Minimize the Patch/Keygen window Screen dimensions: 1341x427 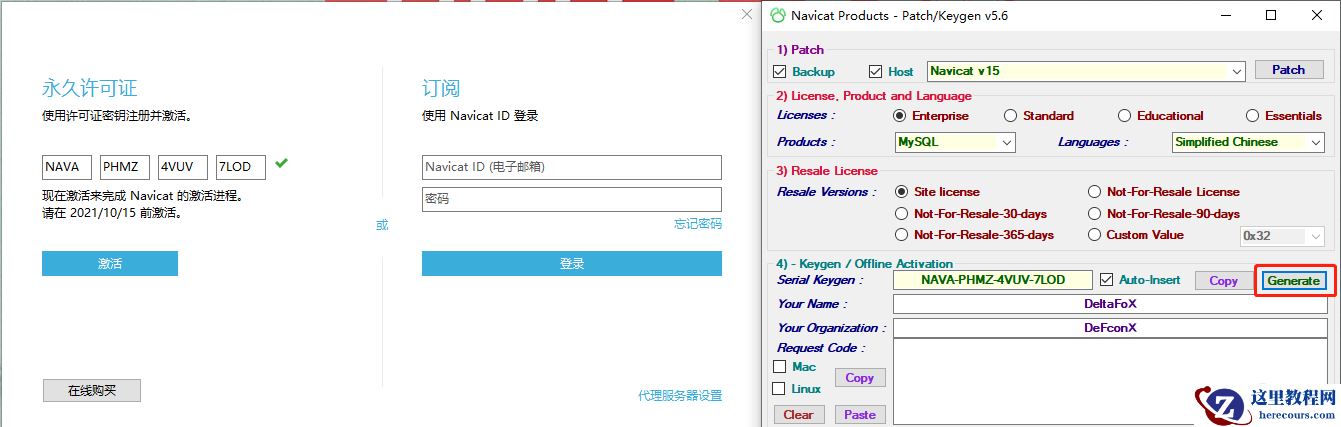[1225, 15]
